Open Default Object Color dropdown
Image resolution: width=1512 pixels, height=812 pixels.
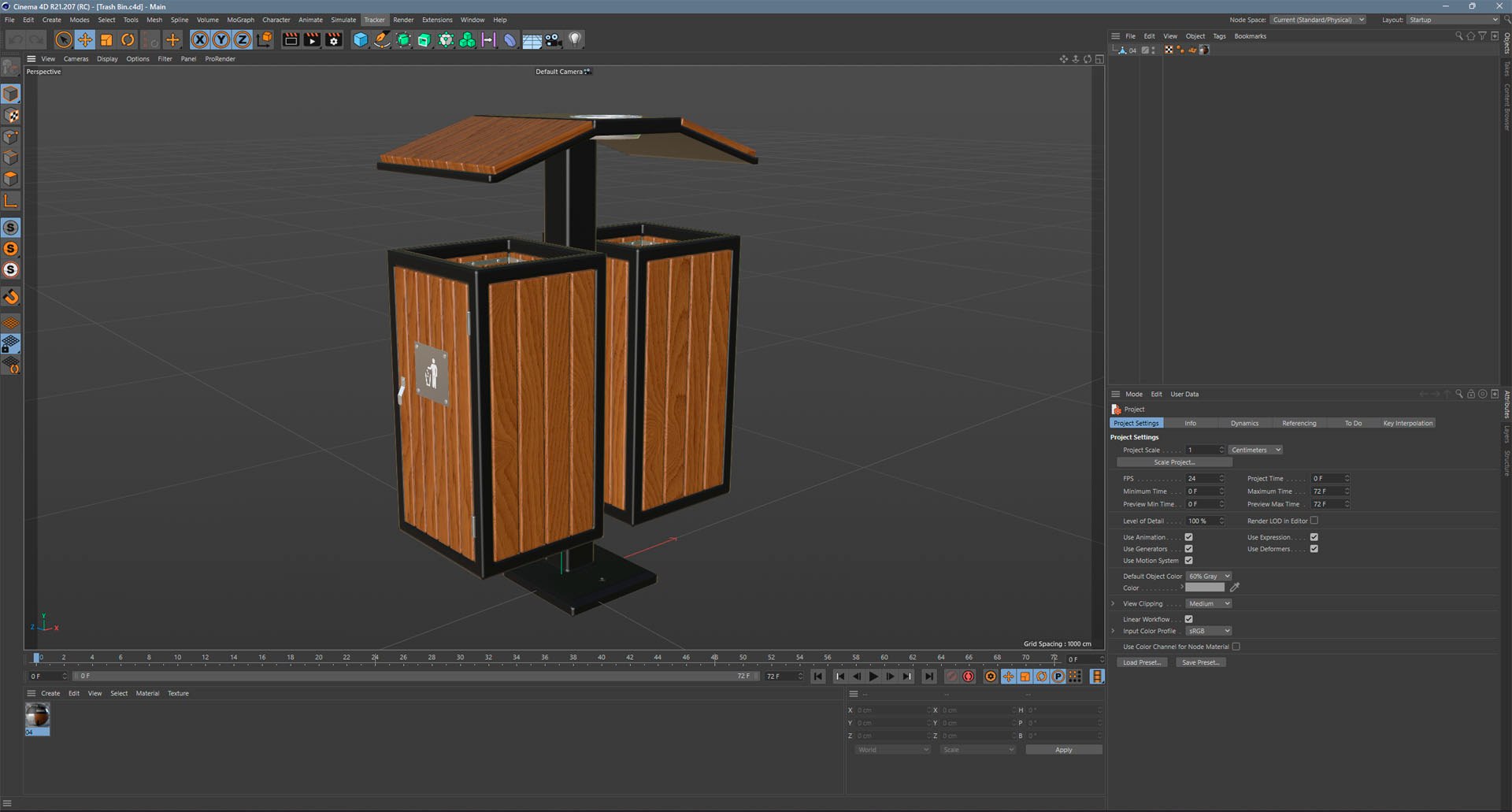coord(1209,576)
